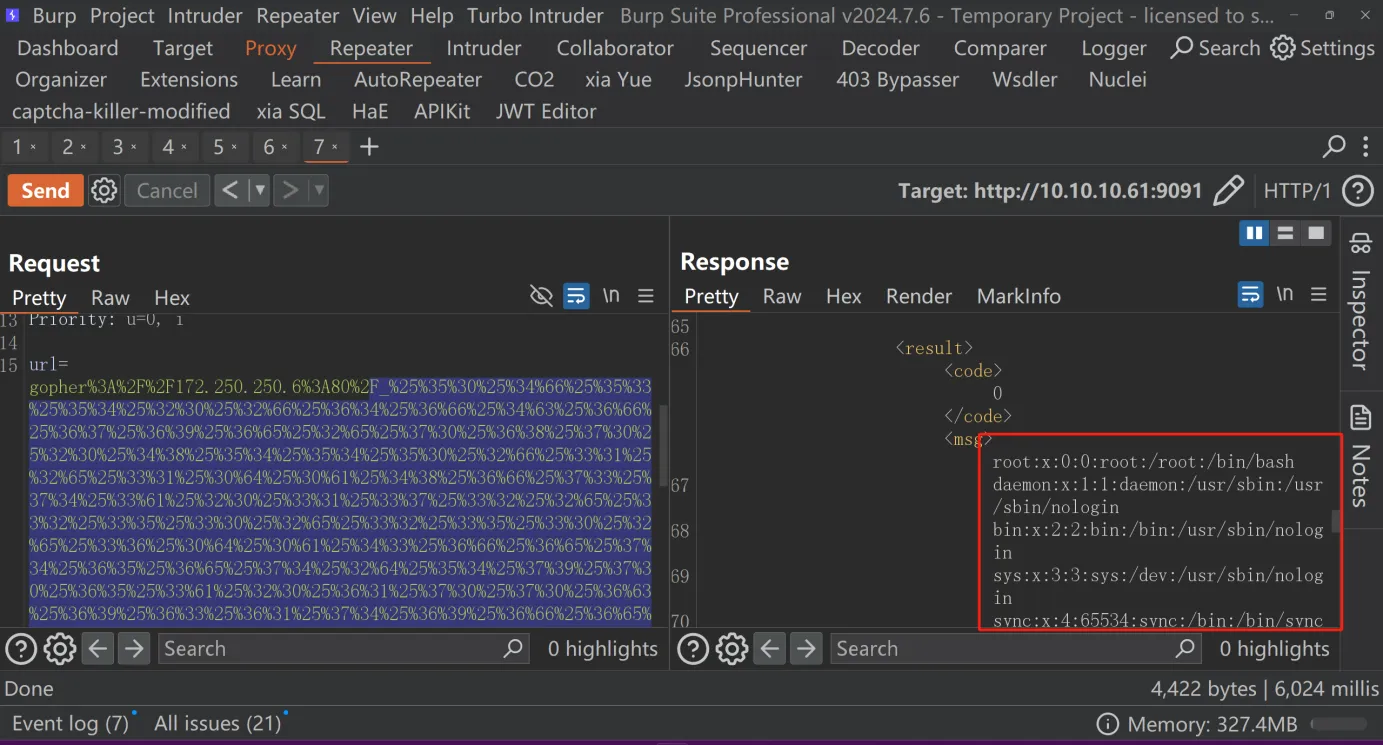1383x745 pixels.
Task: Open Search from top toolbar
Action: tap(1215, 48)
